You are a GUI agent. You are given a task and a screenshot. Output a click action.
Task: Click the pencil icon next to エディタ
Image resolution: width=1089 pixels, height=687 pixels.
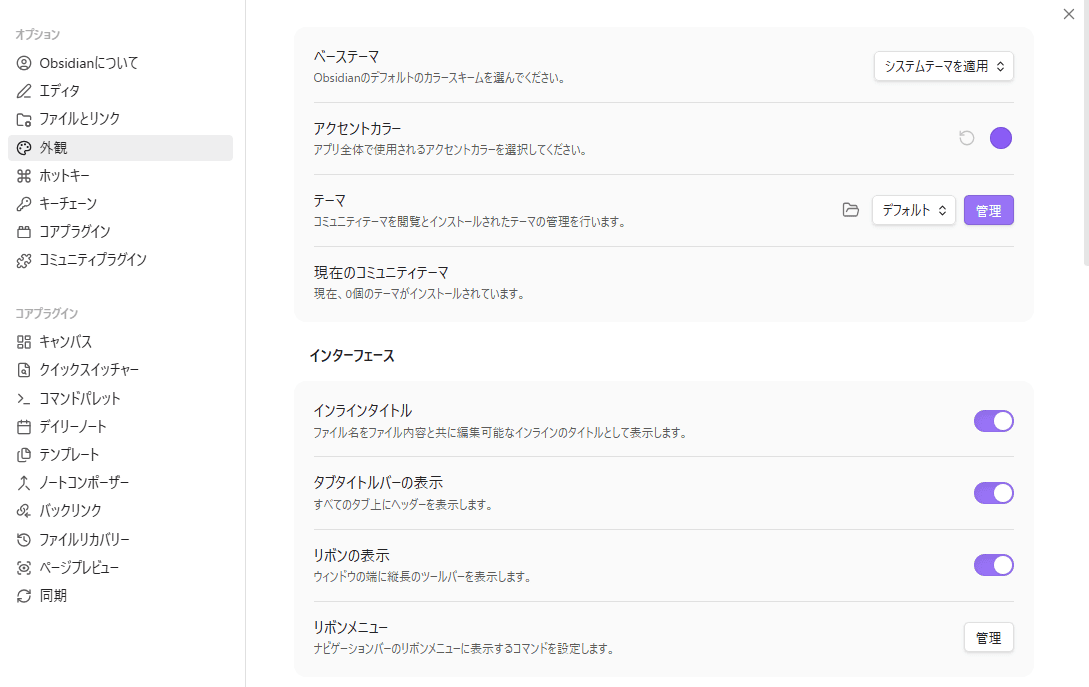[x=22, y=90]
